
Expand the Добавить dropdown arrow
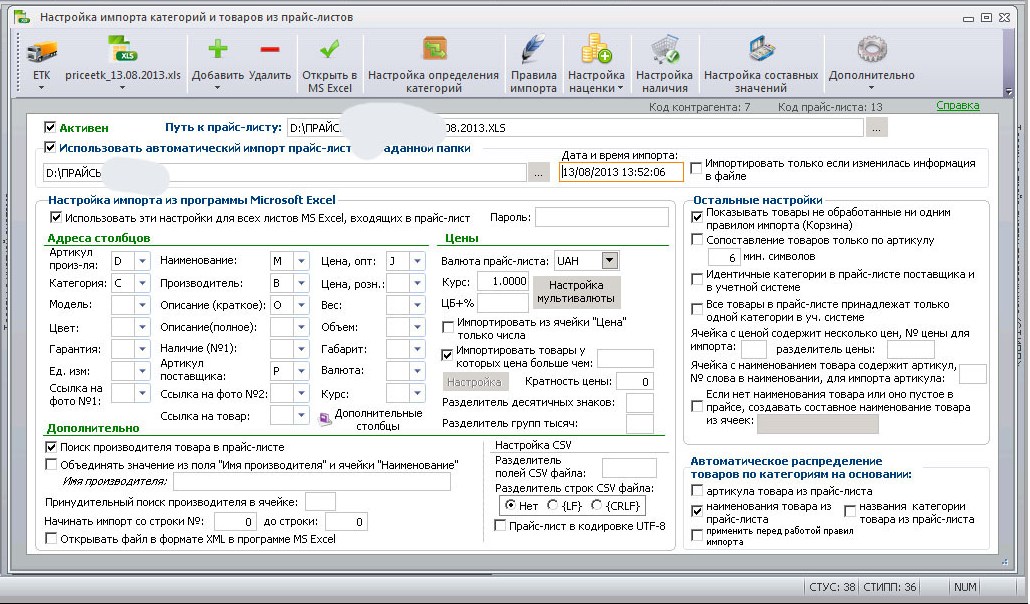(217, 87)
